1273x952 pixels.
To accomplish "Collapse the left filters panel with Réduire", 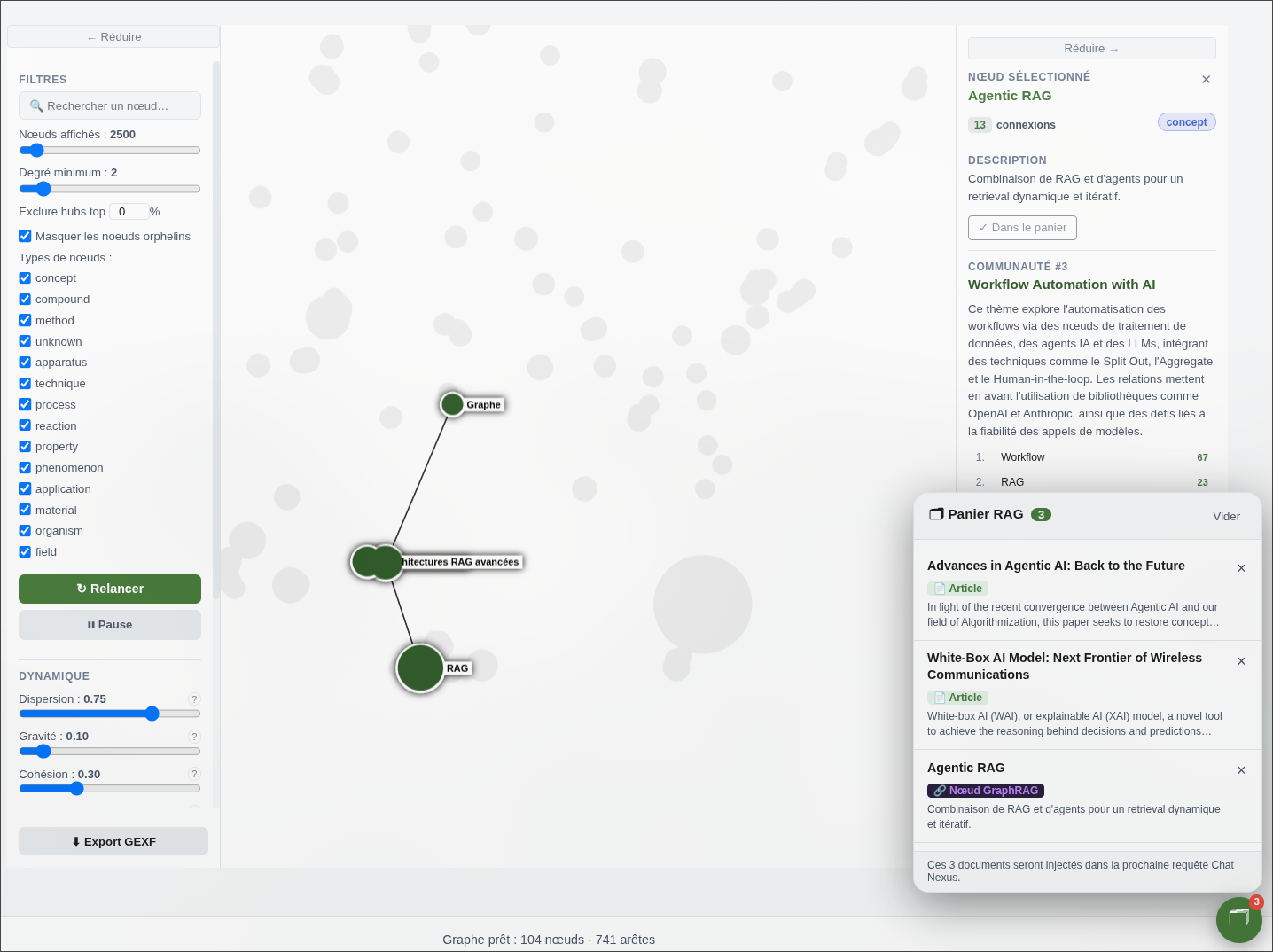I will click(113, 36).
